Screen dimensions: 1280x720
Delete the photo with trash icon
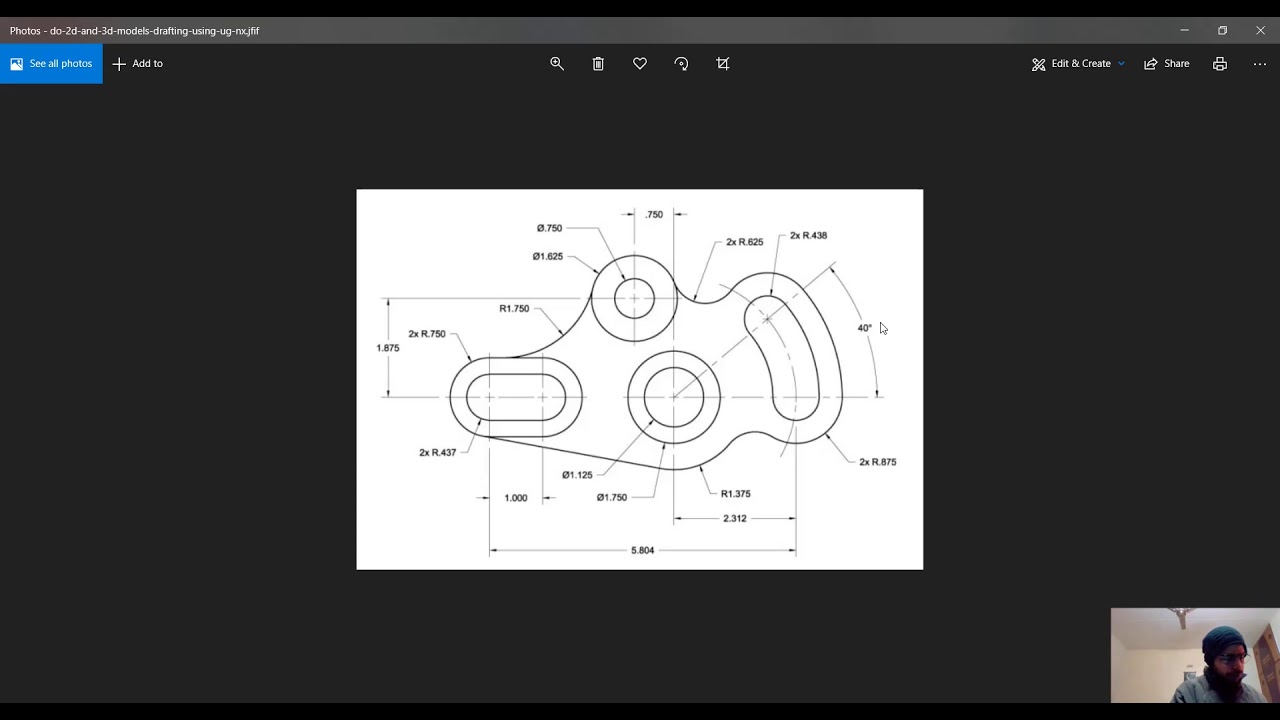tap(598, 63)
